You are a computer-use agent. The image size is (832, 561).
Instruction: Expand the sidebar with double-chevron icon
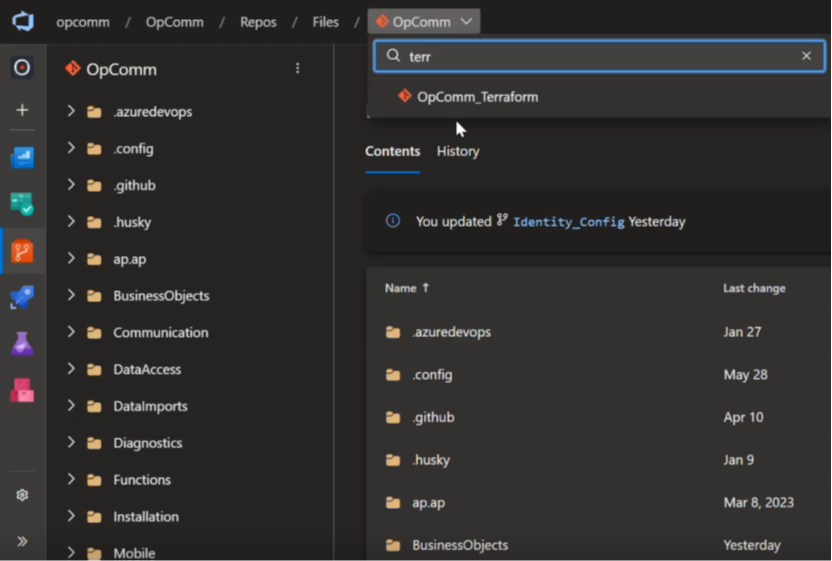click(22, 541)
